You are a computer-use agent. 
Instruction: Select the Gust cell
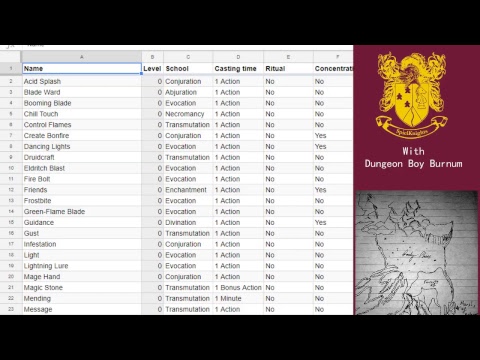point(82,233)
